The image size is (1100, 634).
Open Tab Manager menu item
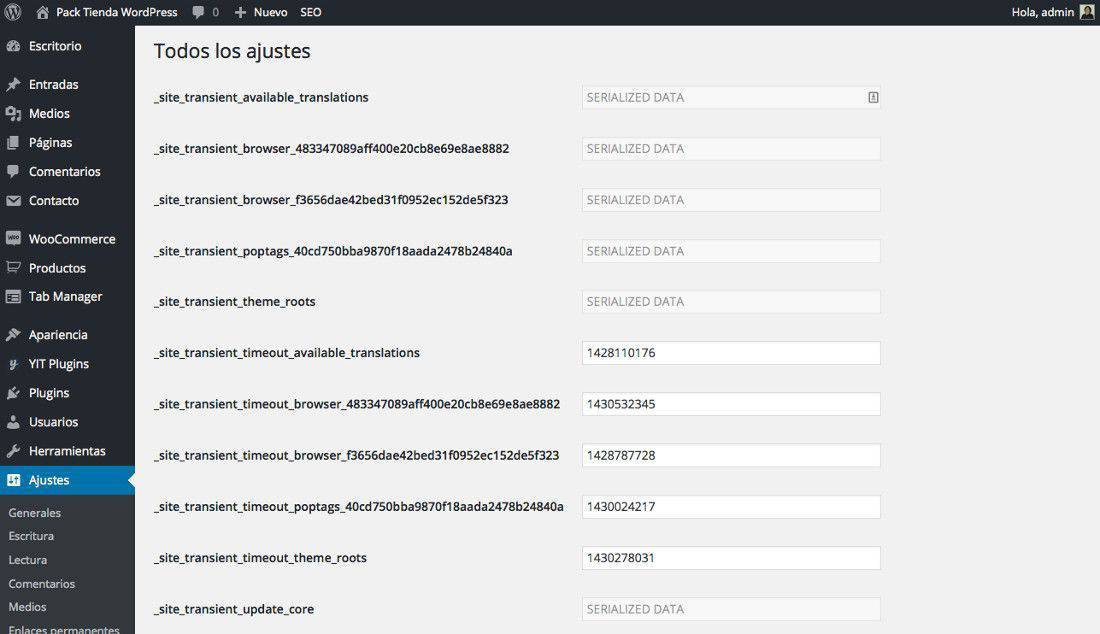click(x=67, y=297)
